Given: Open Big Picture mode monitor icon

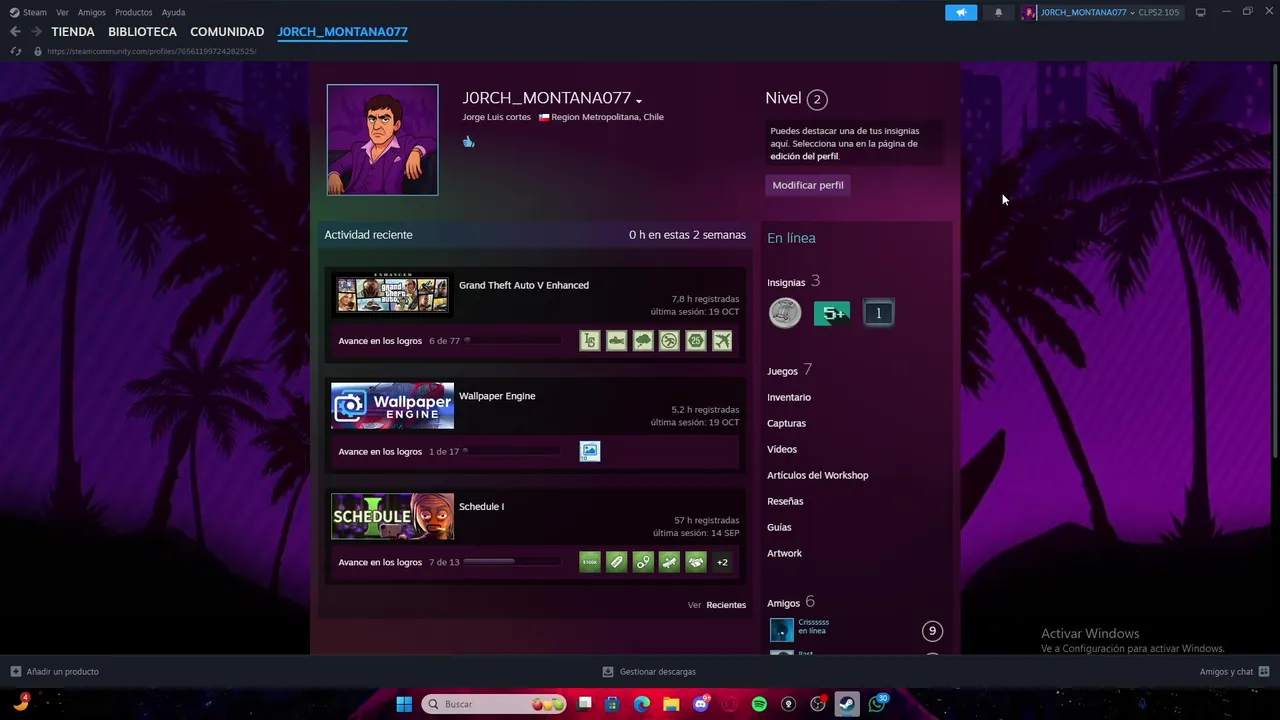Looking at the screenshot, I should pos(1200,12).
